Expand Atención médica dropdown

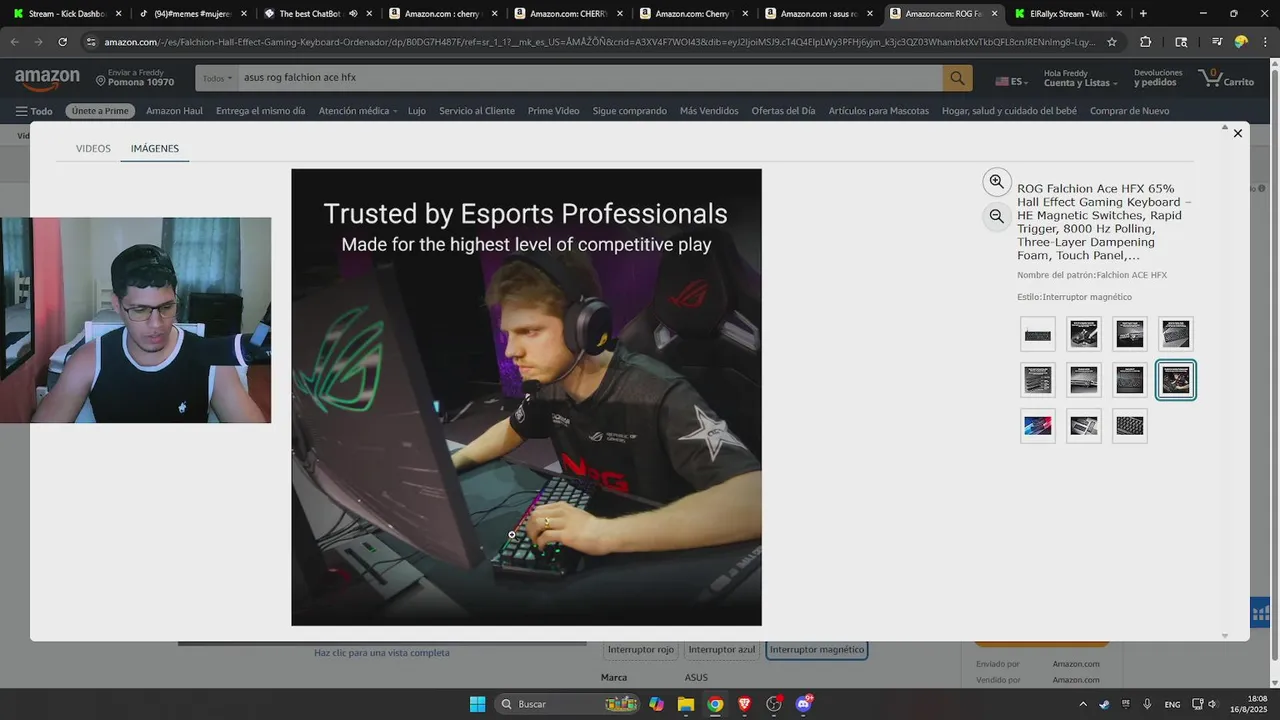click(357, 111)
